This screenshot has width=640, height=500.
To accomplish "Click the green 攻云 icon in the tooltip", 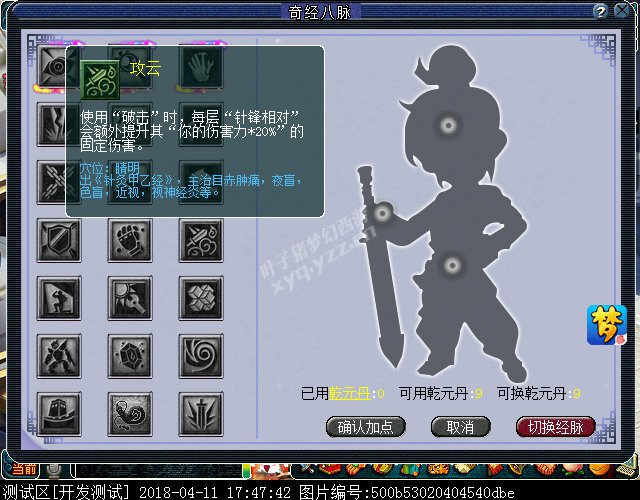I will pos(100,80).
